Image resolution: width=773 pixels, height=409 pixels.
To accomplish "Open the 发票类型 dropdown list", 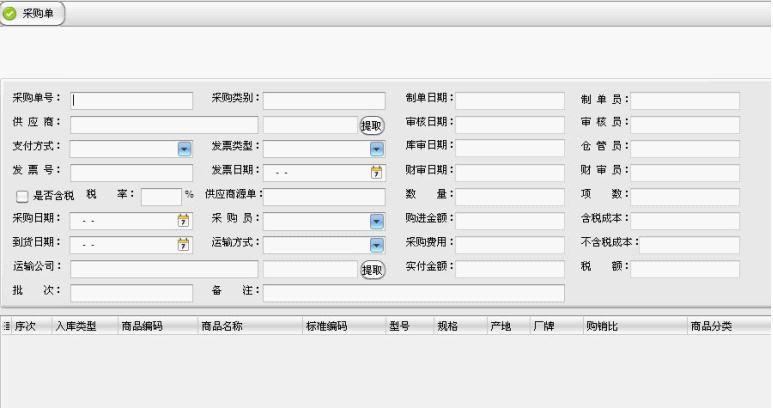I will [377, 148].
